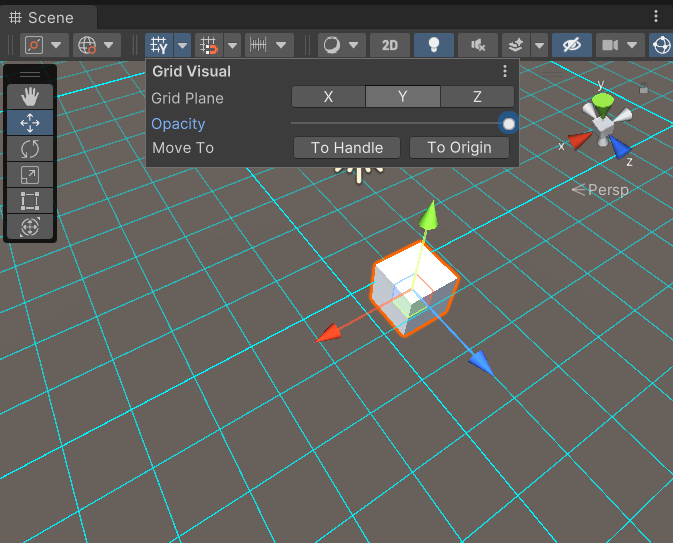
Task: Click the To Handle button
Action: tap(347, 148)
